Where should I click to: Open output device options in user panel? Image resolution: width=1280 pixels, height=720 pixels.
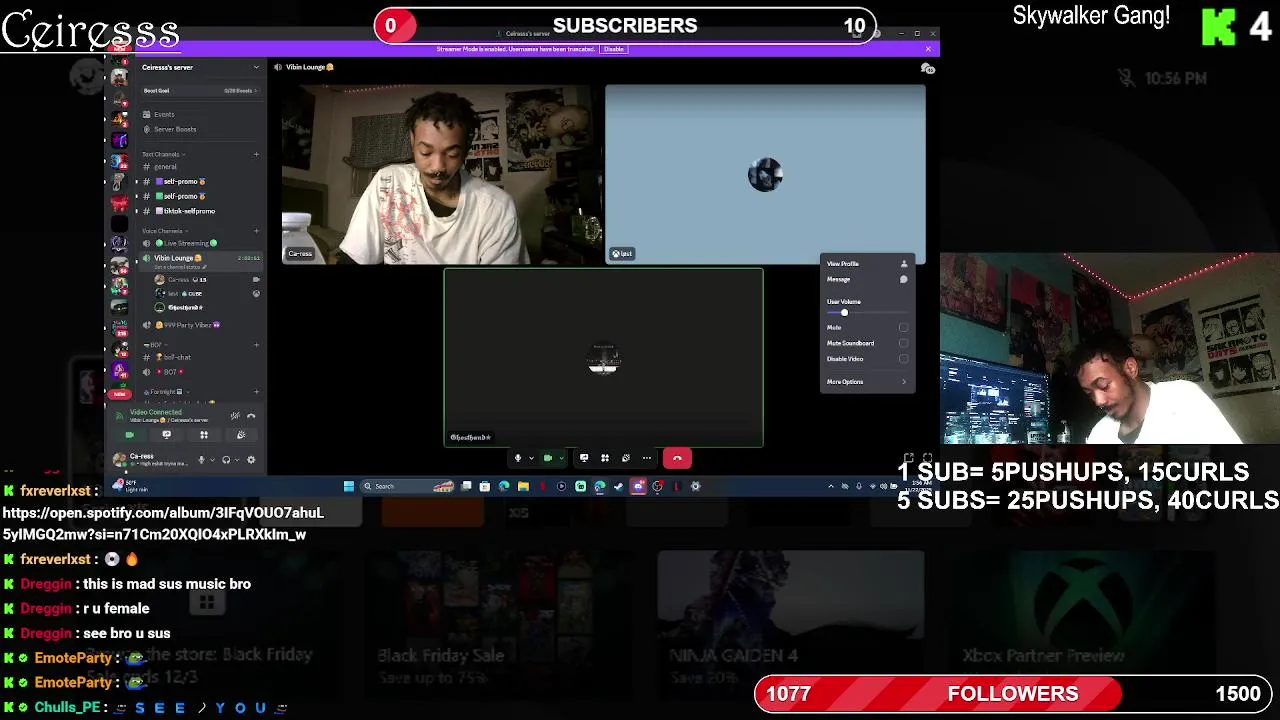point(237,460)
